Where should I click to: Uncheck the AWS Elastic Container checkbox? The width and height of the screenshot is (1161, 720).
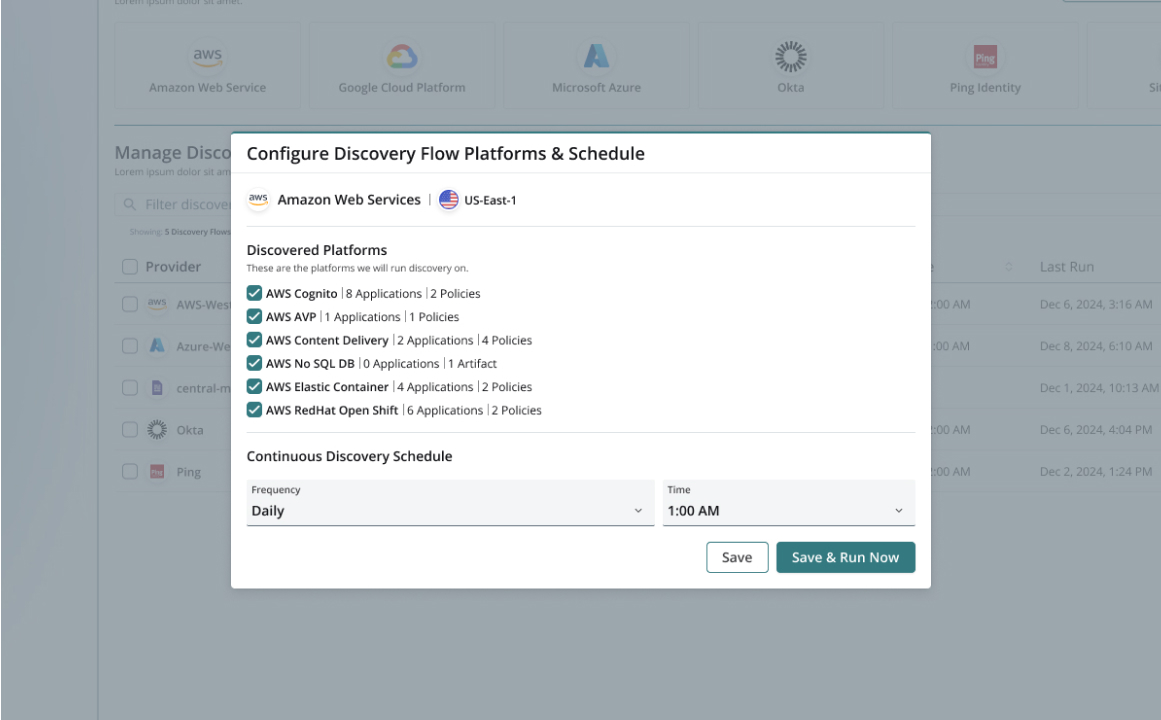tap(254, 386)
